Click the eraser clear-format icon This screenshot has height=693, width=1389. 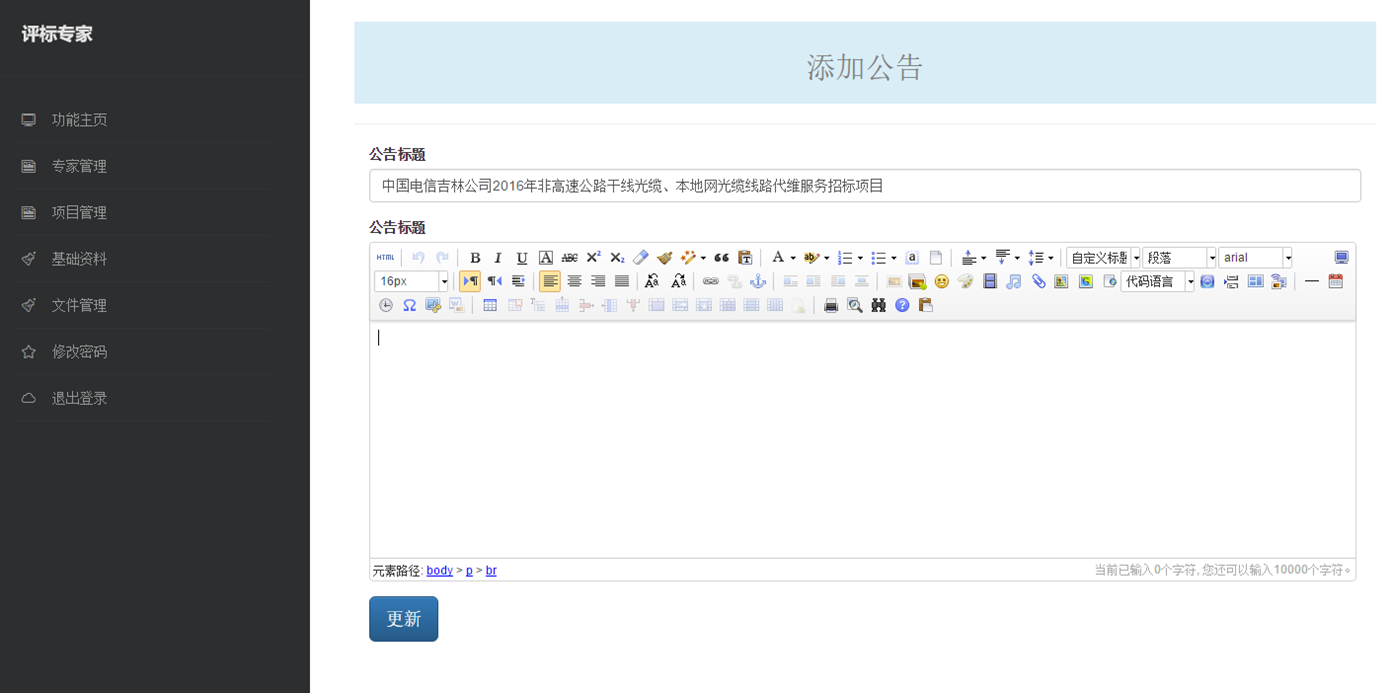pos(641,257)
